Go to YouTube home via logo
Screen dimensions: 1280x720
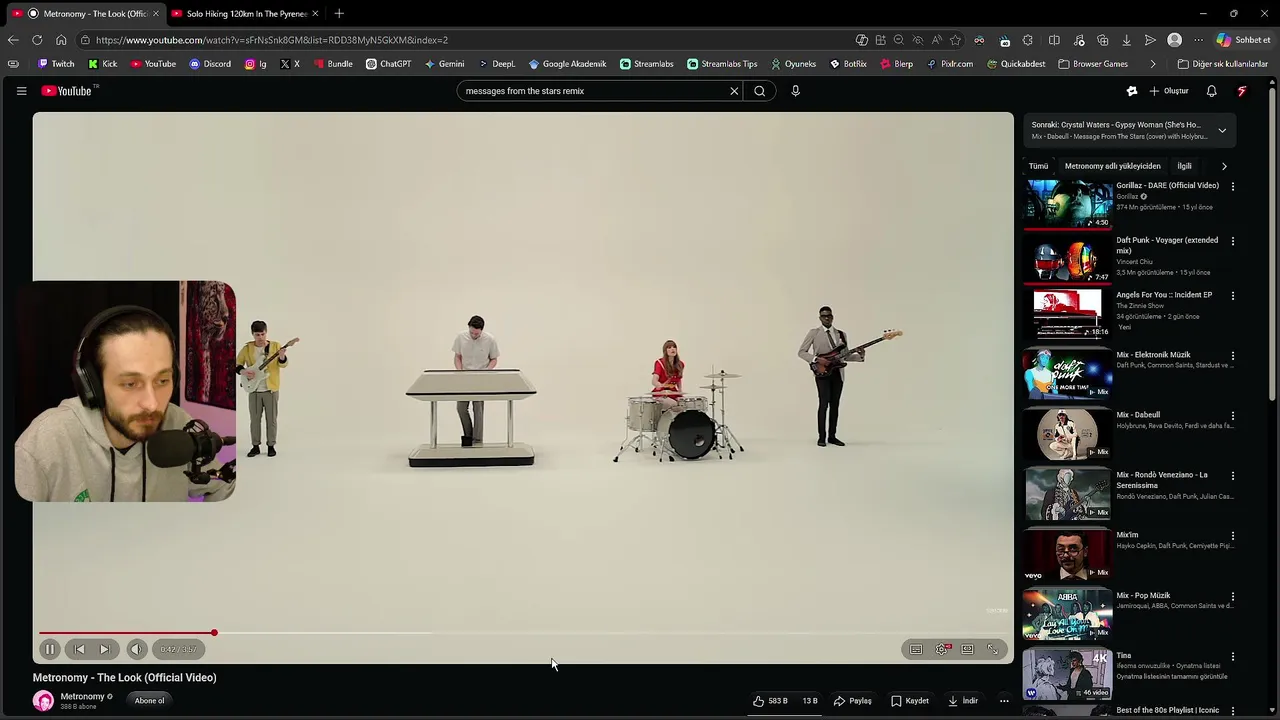click(x=68, y=91)
